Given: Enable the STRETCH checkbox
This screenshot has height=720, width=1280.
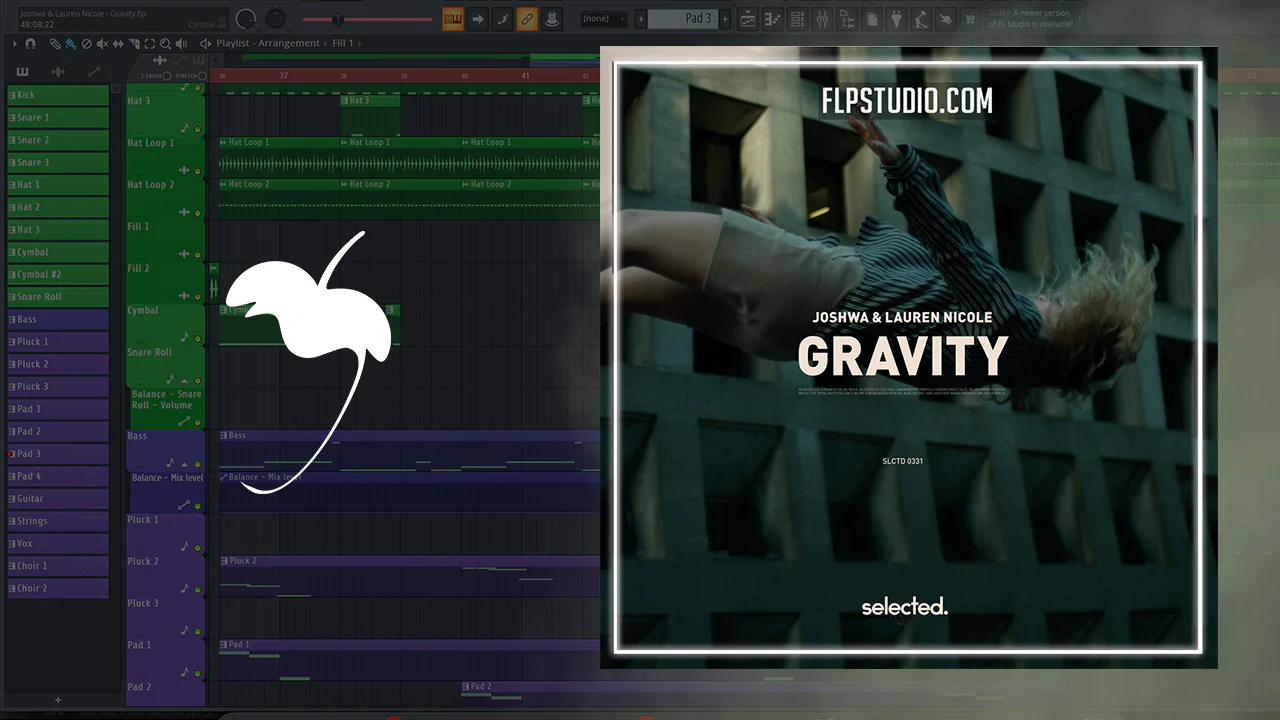Looking at the screenshot, I should coord(202,76).
